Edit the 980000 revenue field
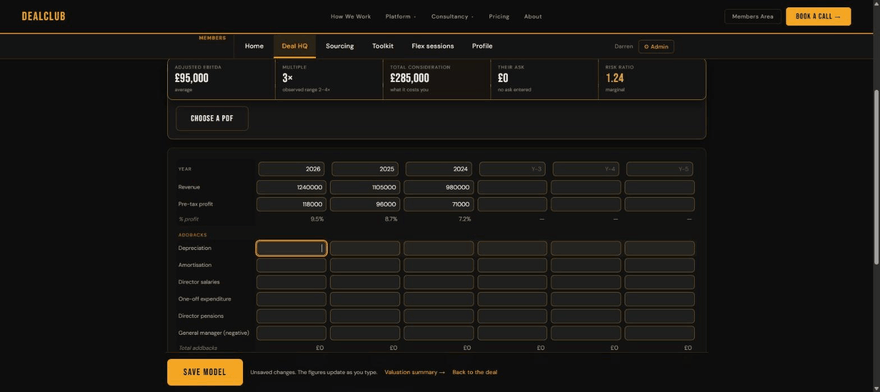This screenshot has width=880, height=392. (x=438, y=187)
